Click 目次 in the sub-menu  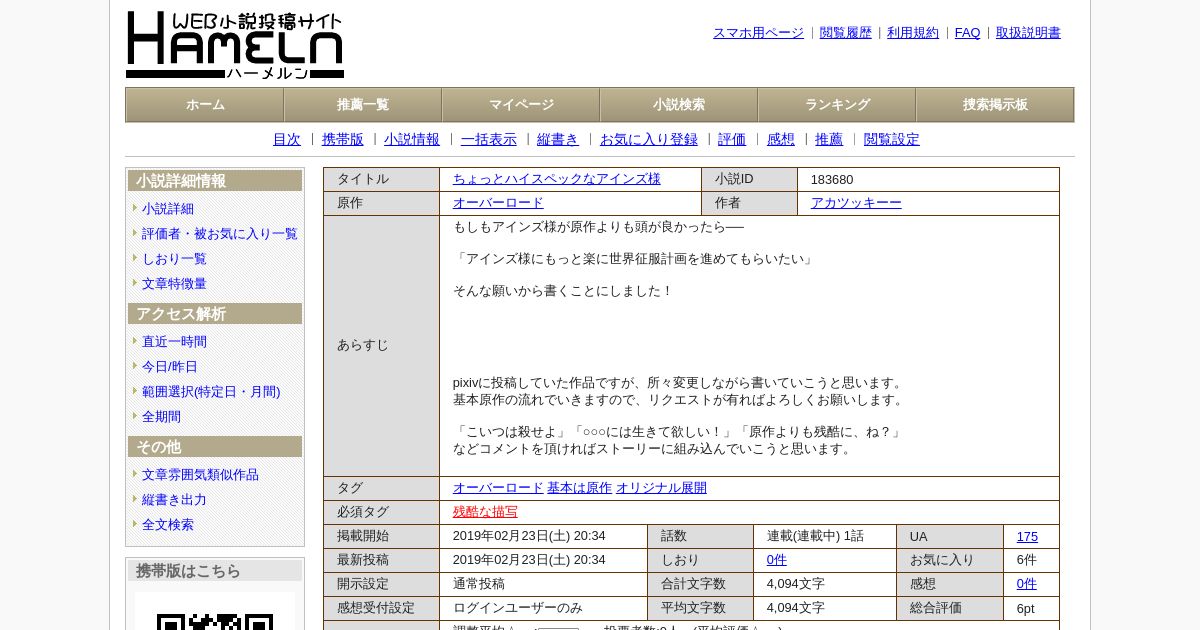tap(287, 140)
